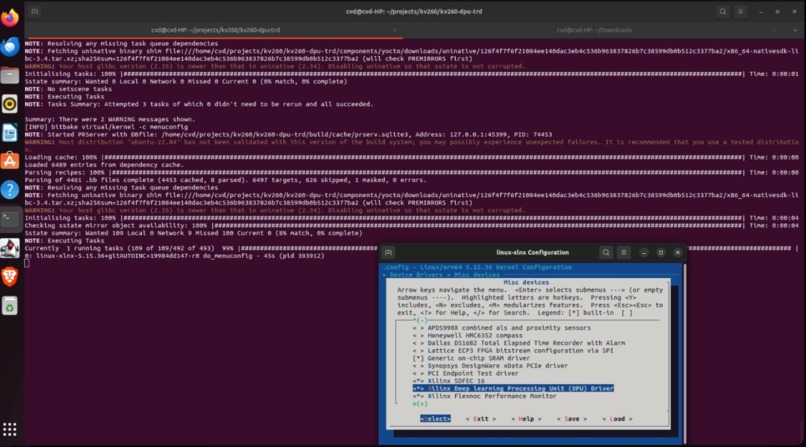
Task: Click 'NOTE: No setscene tasks' terminal line
Action: point(68,89)
